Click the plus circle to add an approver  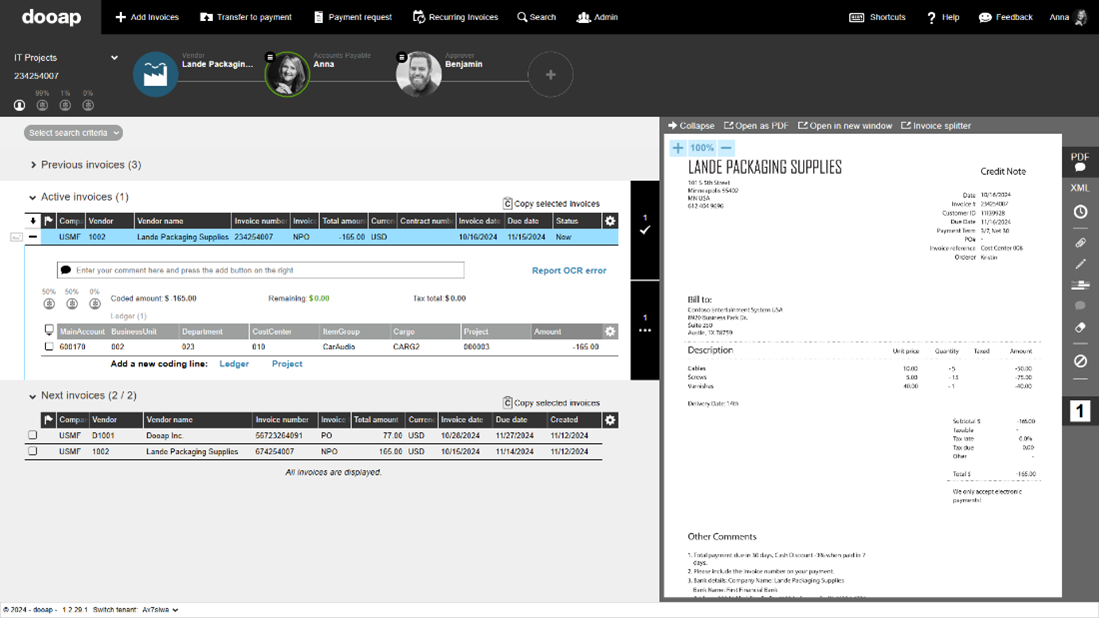(x=551, y=74)
